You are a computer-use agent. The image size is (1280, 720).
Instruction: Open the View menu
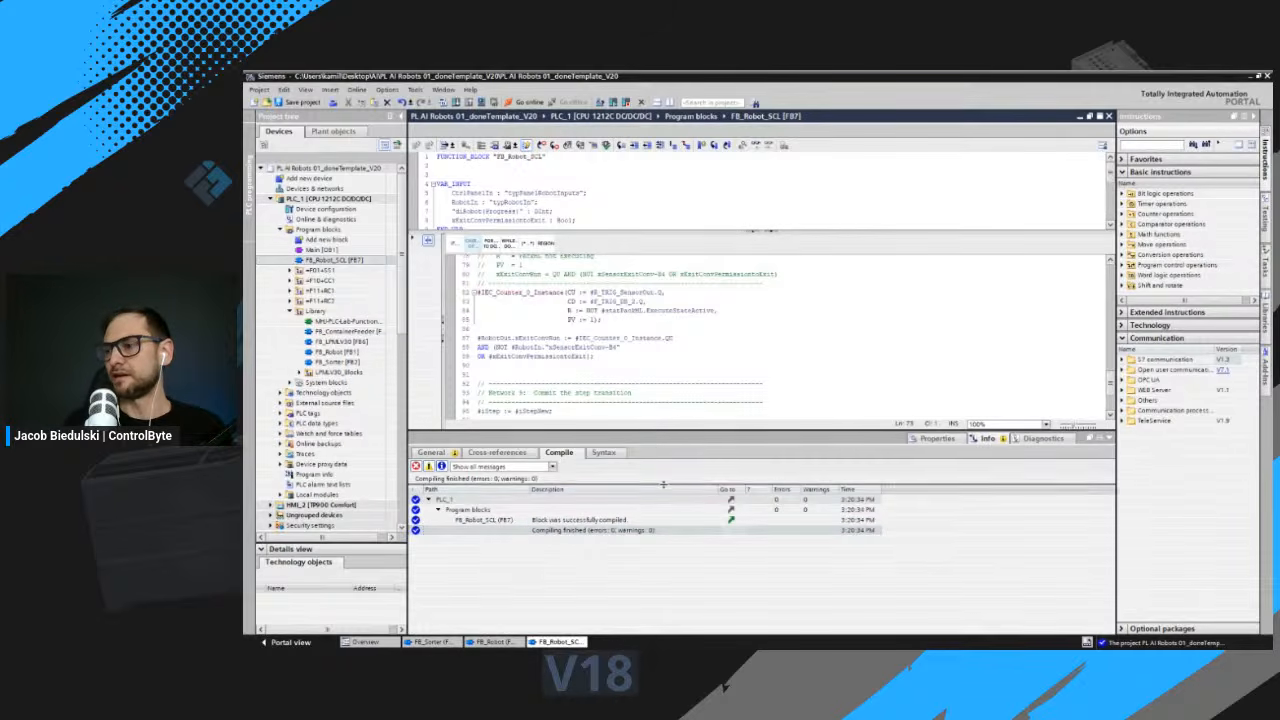click(x=306, y=90)
